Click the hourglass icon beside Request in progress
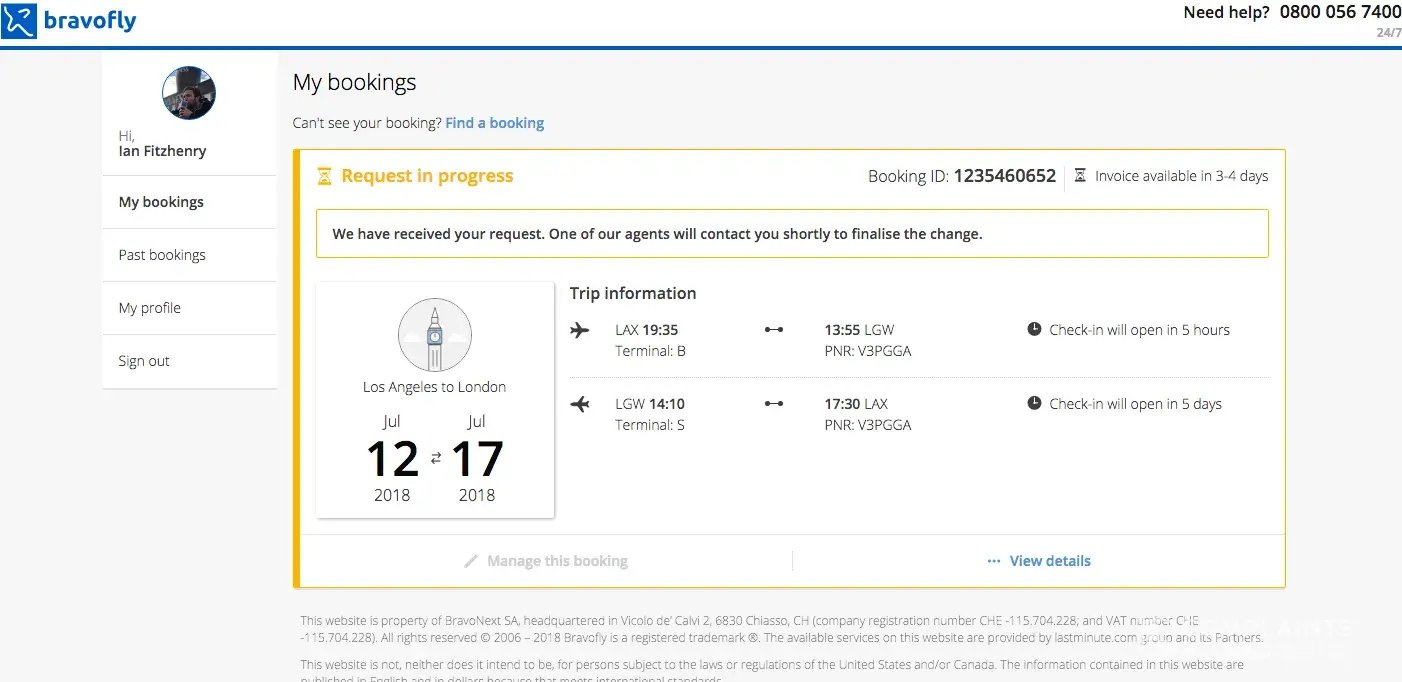Viewport: 1402px width, 682px height. coord(324,176)
